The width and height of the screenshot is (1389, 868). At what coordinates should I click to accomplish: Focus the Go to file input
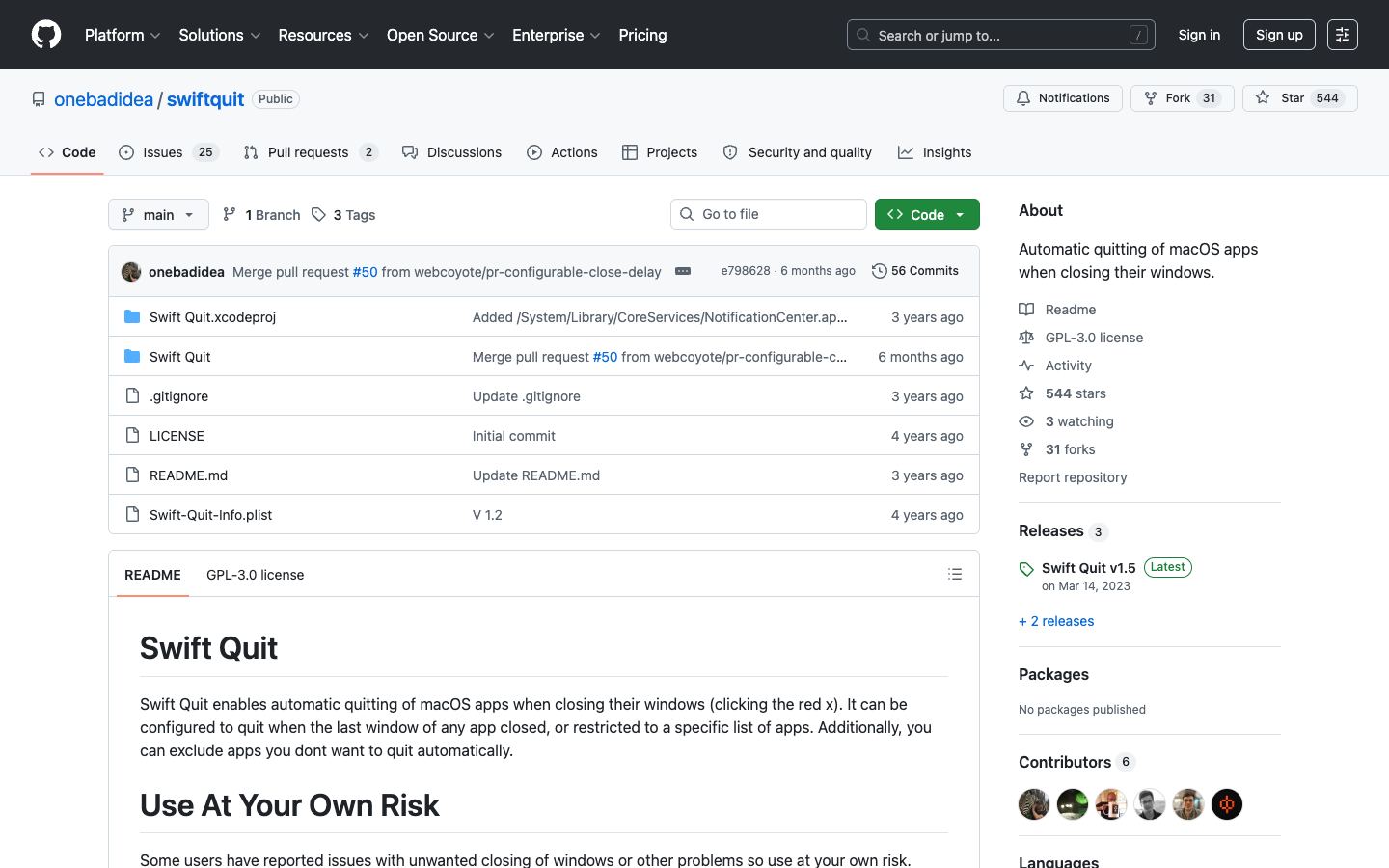(769, 214)
